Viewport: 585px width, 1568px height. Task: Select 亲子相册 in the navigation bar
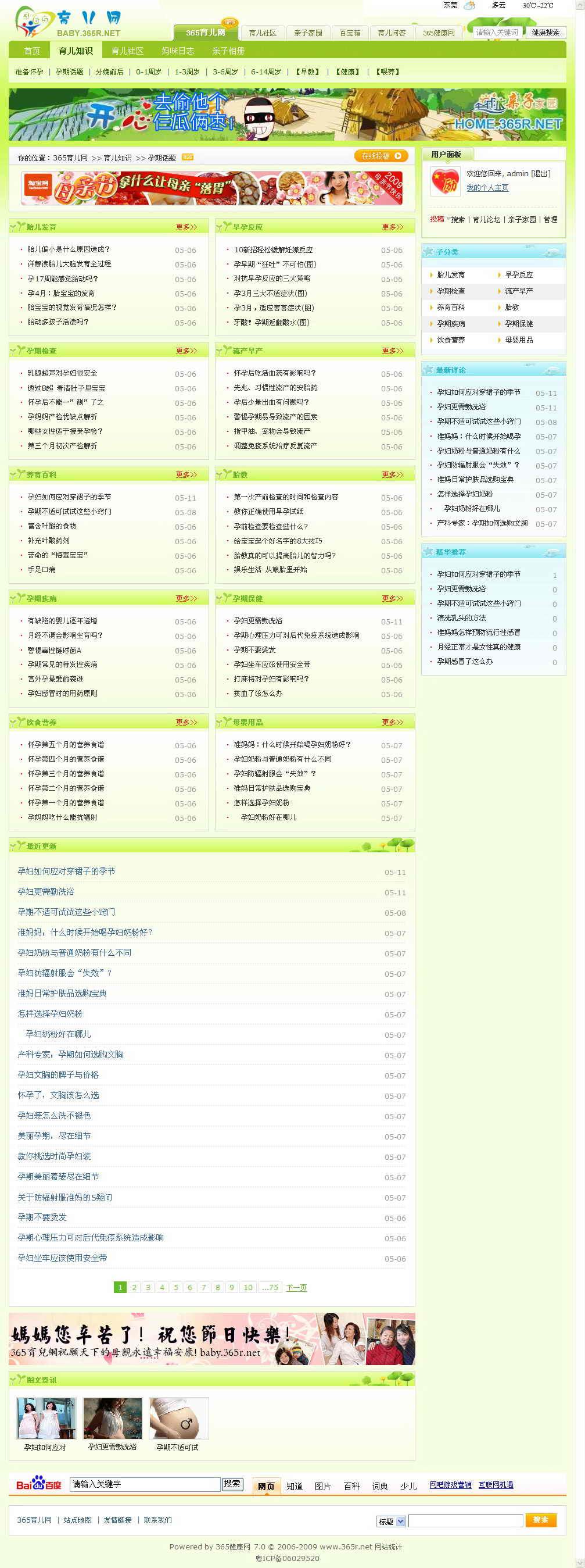tap(228, 51)
